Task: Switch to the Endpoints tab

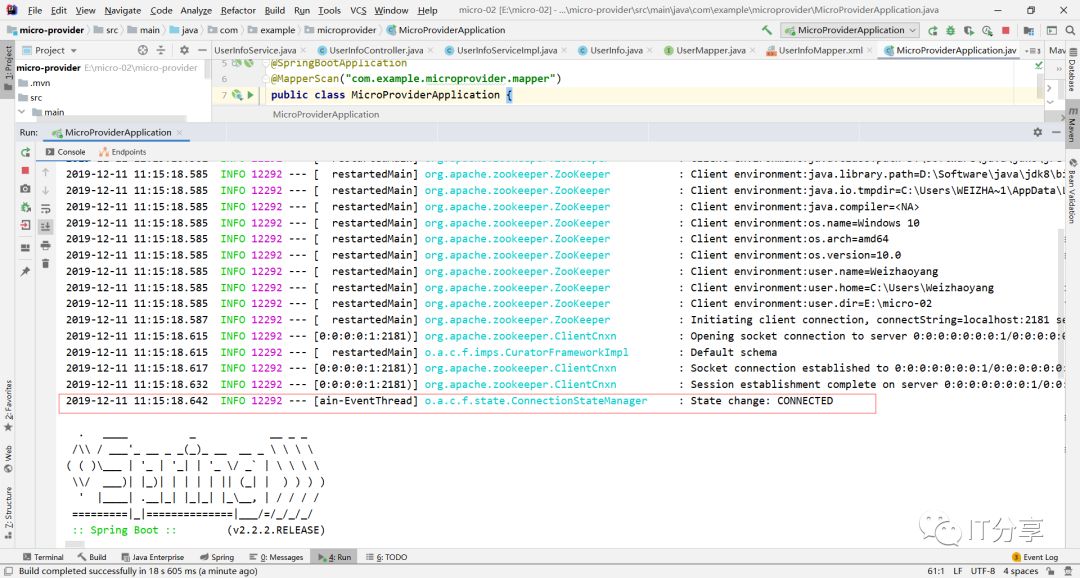Action: click(x=123, y=152)
